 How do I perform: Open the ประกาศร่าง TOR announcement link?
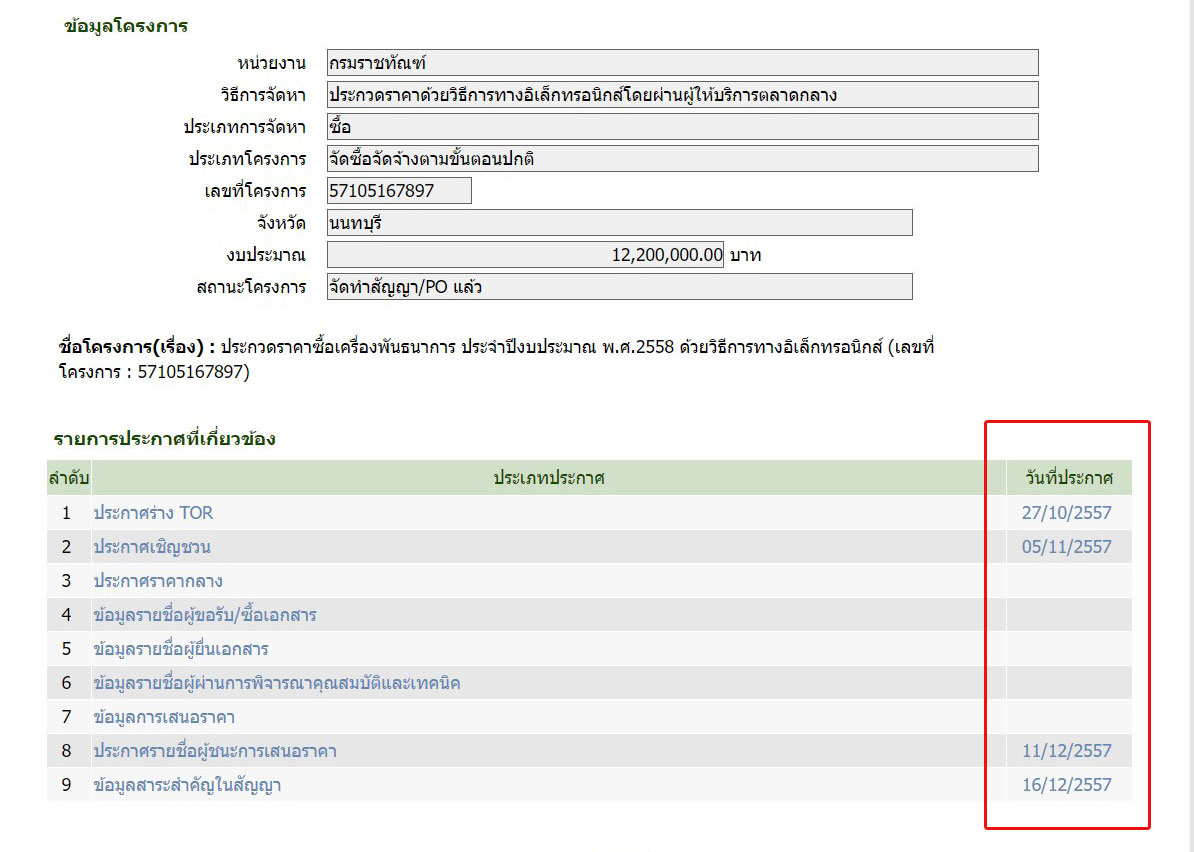[x=153, y=513]
